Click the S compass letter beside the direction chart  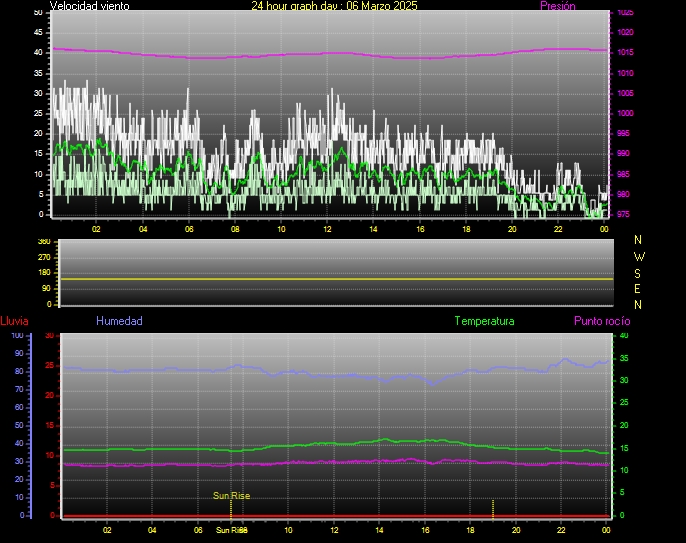pyautogui.click(x=637, y=273)
